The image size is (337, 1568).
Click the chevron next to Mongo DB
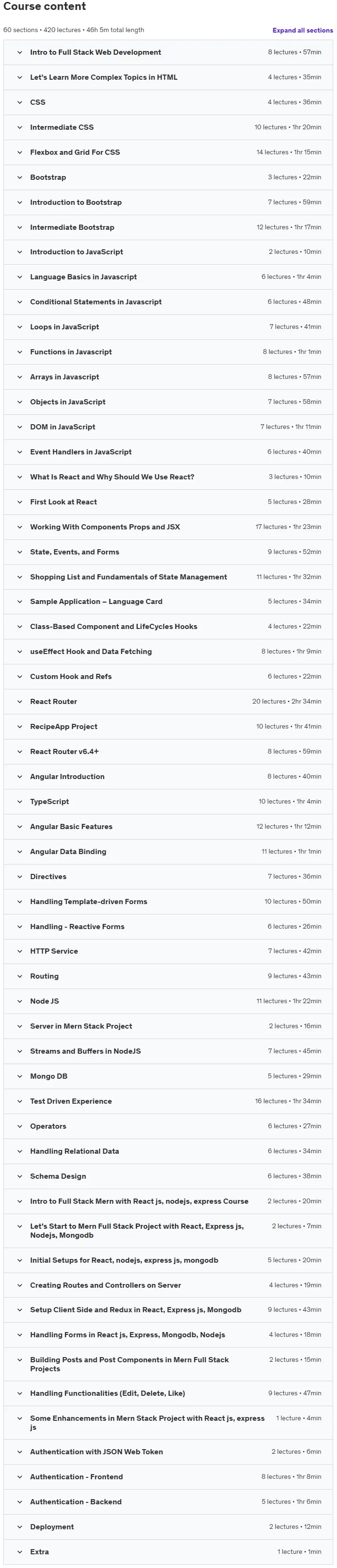[x=19, y=1075]
